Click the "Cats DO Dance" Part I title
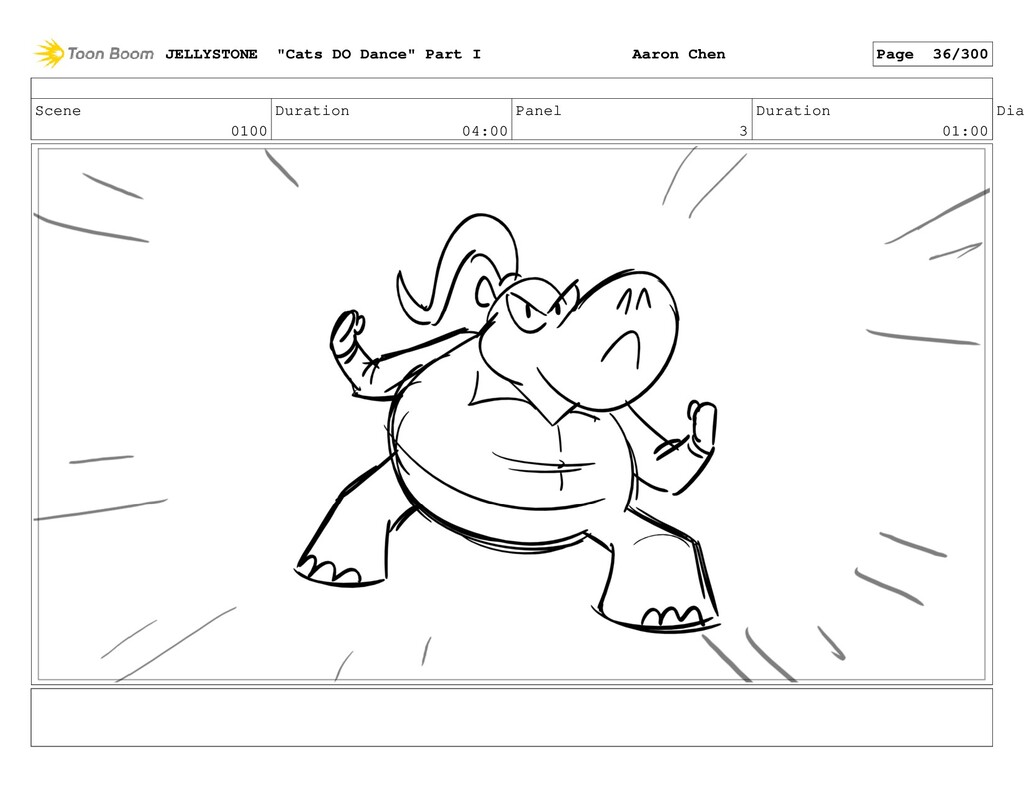Image resolution: width=1024 pixels, height=793 pixels. pyautogui.click(x=379, y=54)
